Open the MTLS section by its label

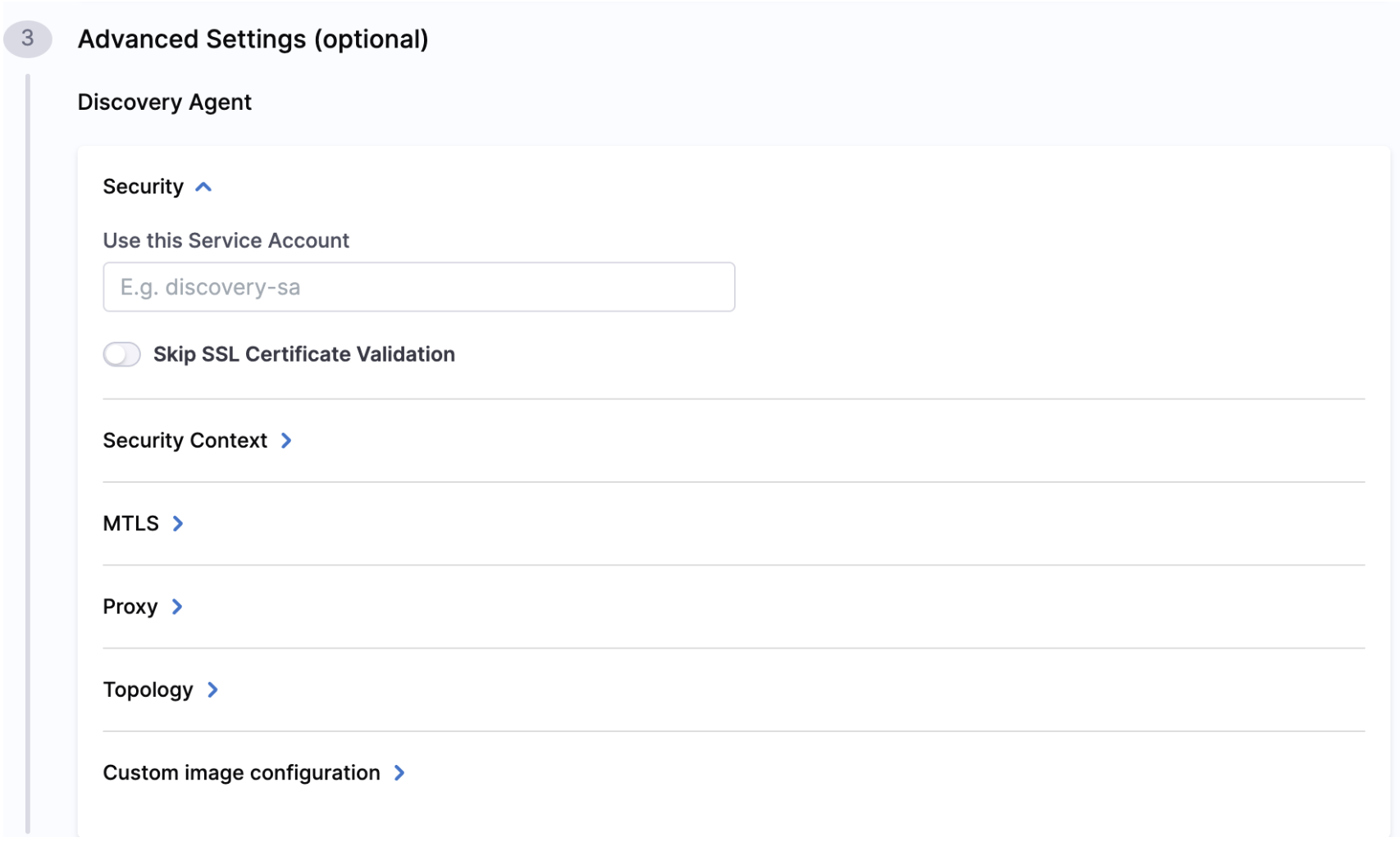[130, 524]
